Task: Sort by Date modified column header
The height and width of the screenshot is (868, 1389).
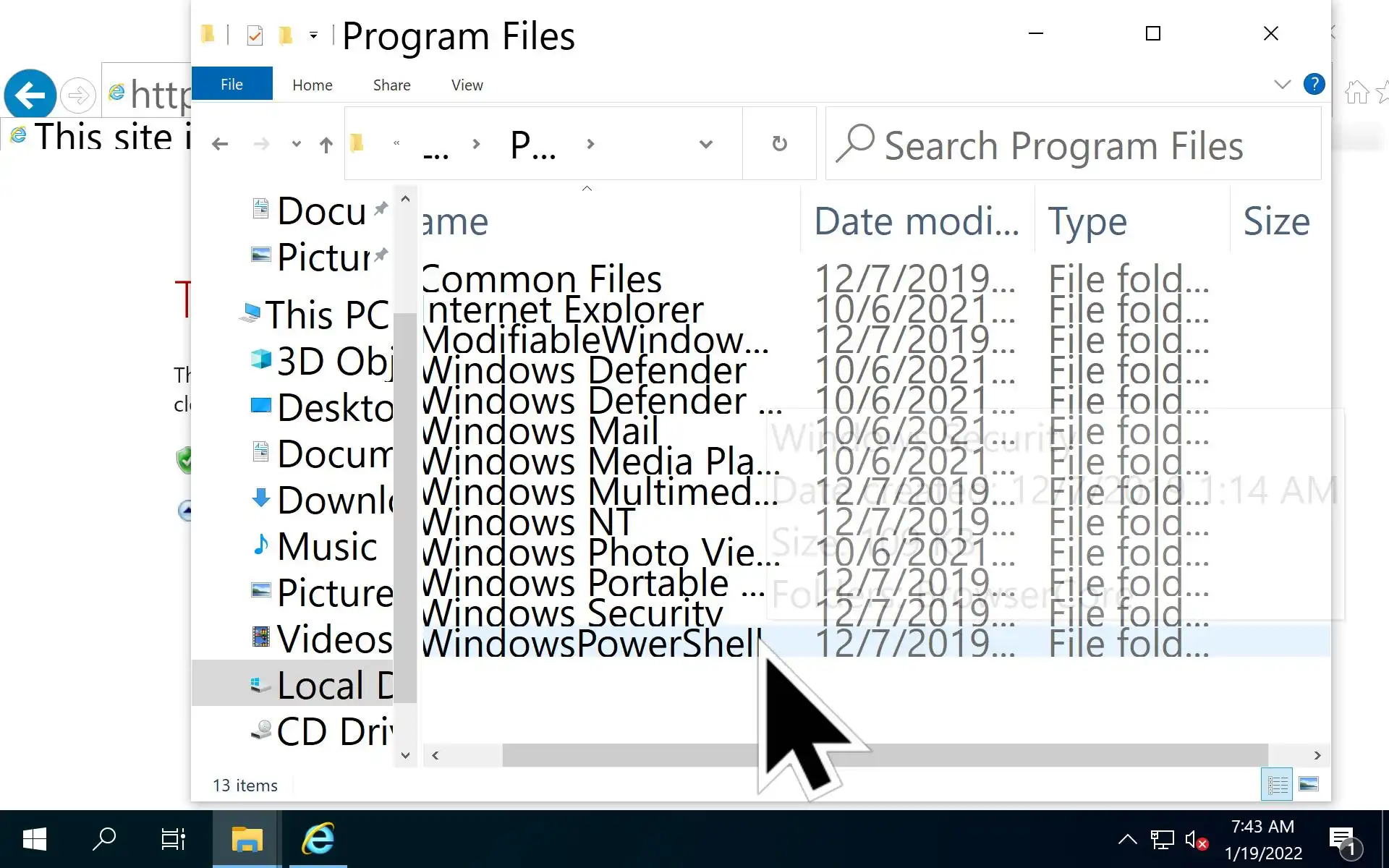Action: coord(916,221)
